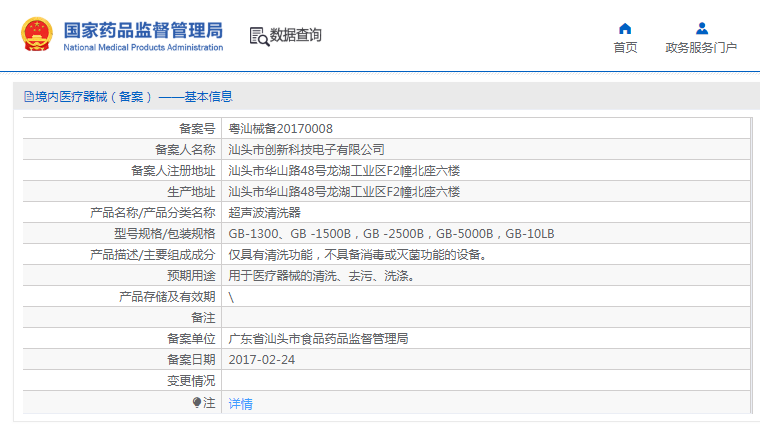Open the 详情 link
The height and width of the screenshot is (426, 760).
(240, 403)
